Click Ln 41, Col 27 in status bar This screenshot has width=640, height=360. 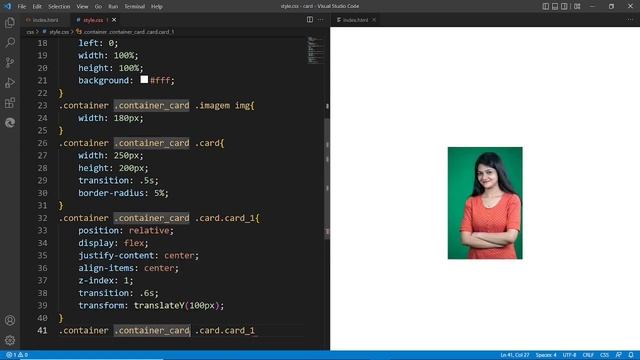tap(515, 355)
